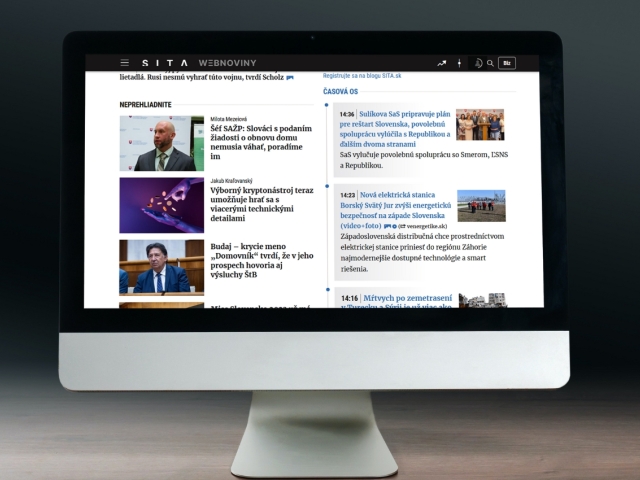Open the search magnifier icon

click(x=490, y=63)
